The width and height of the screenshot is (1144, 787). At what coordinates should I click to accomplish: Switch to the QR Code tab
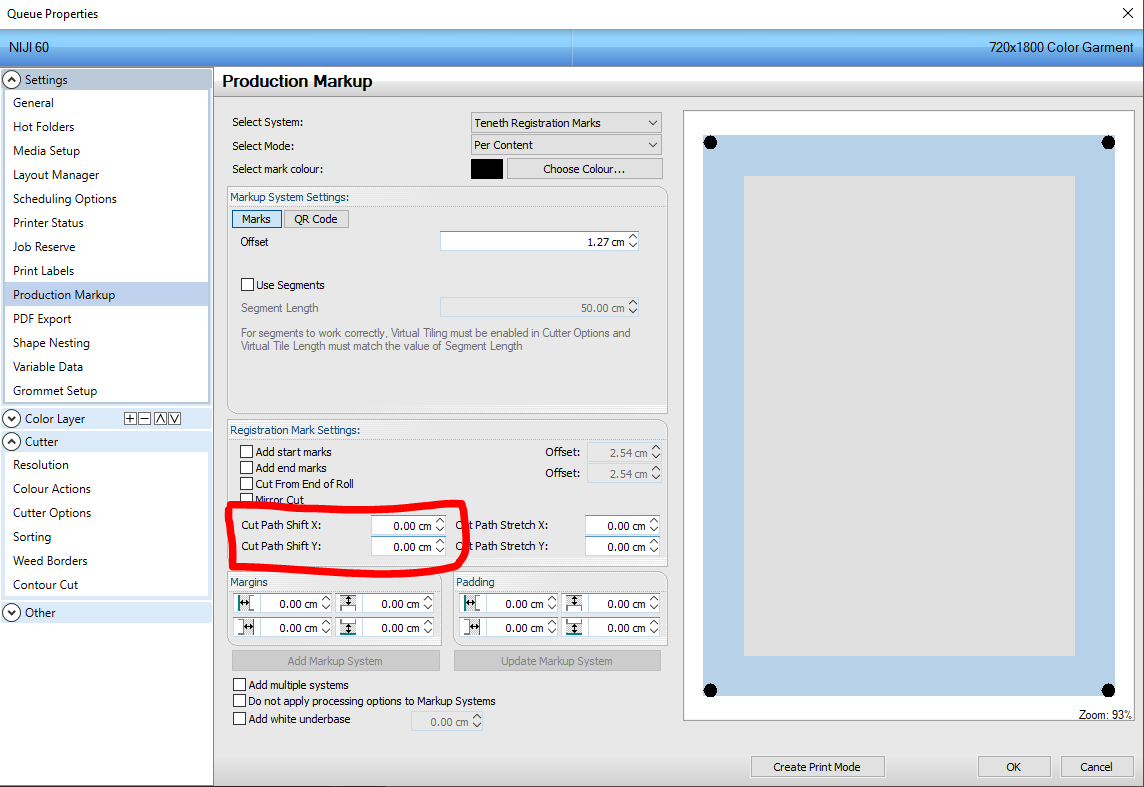[x=316, y=218]
